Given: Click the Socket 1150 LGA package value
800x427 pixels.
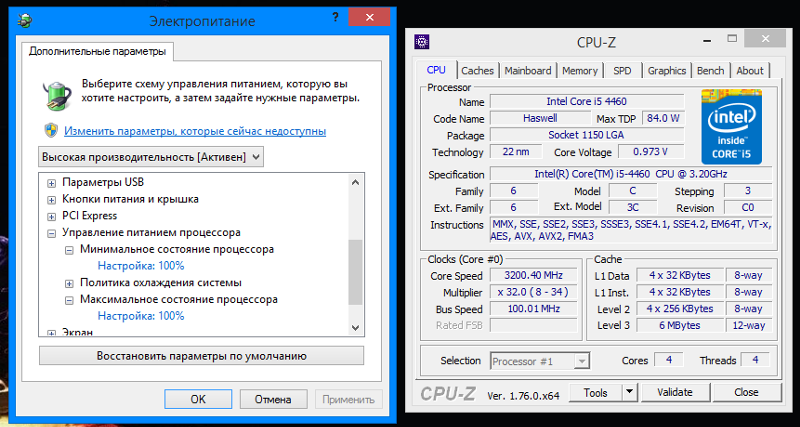Looking at the screenshot, I should [587, 135].
